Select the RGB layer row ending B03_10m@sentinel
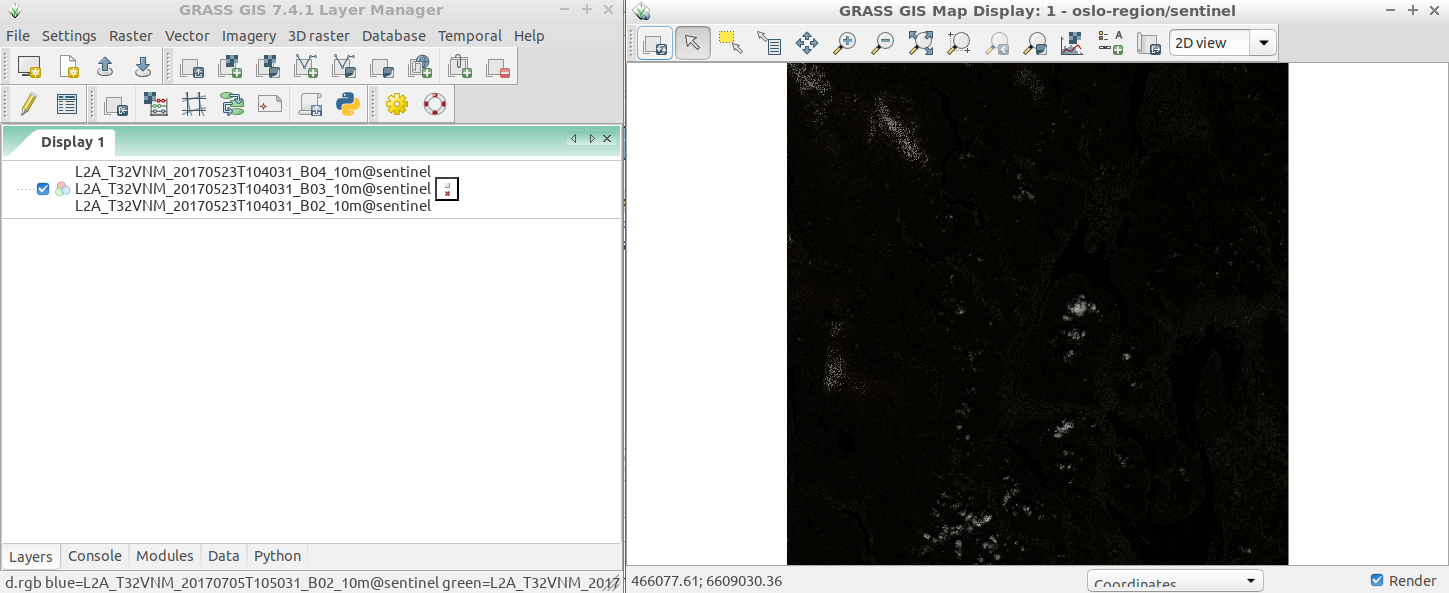1449x593 pixels. (253, 189)
